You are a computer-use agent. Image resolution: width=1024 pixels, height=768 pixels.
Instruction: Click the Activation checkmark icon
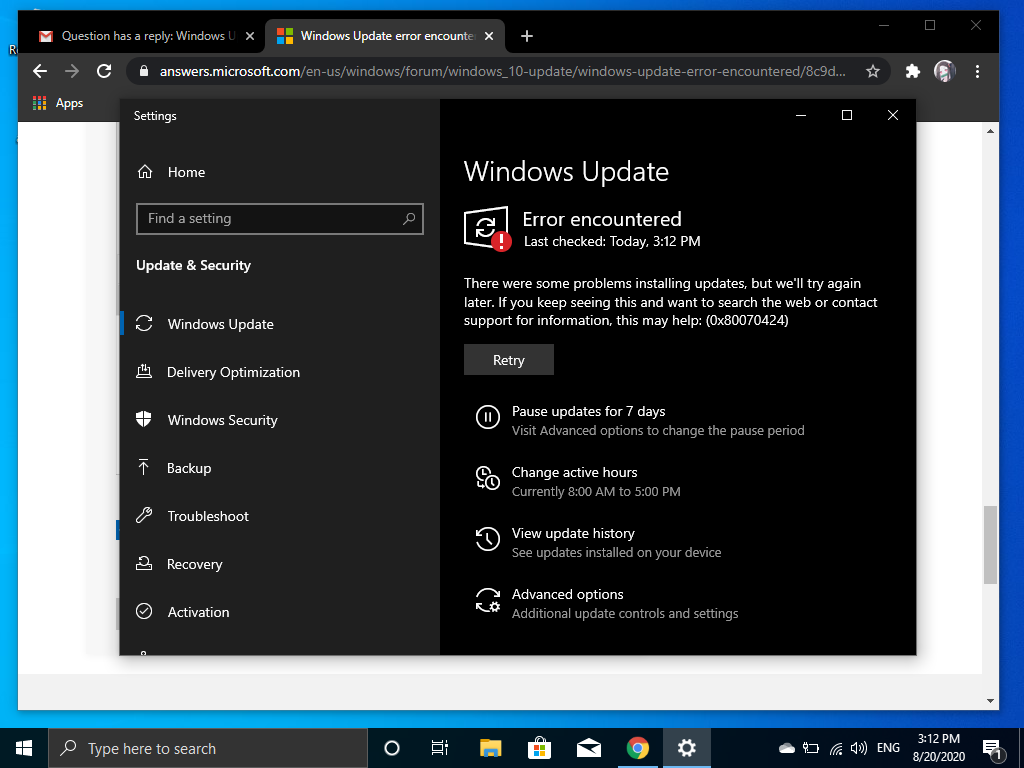(144, 612)
